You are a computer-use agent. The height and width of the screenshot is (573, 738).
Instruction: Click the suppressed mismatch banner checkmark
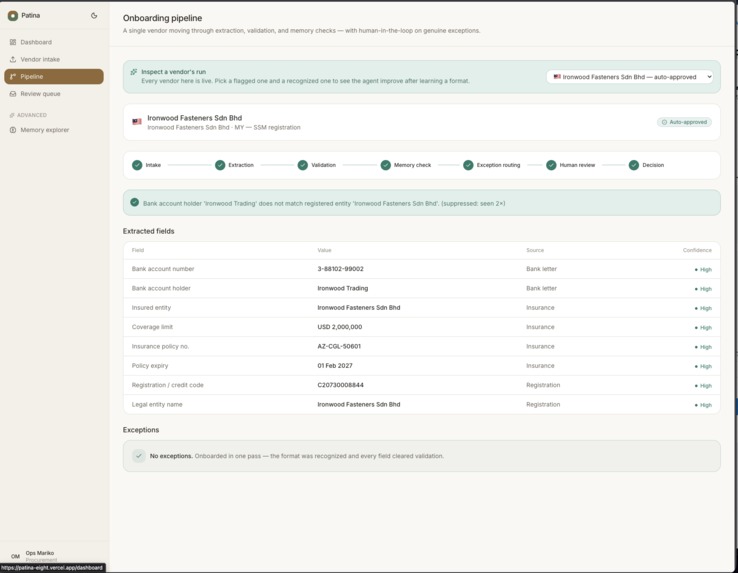coord(135,202)
